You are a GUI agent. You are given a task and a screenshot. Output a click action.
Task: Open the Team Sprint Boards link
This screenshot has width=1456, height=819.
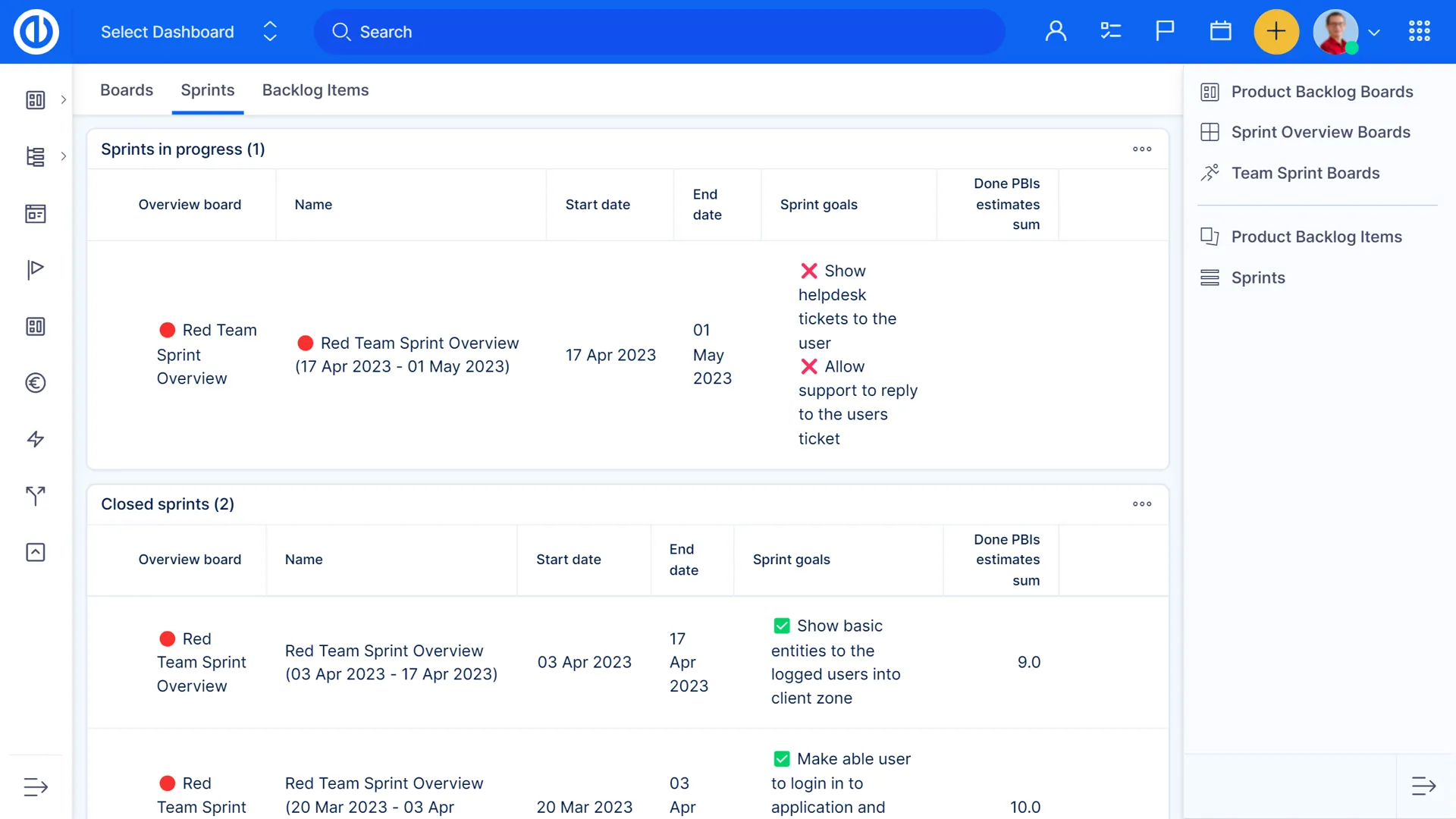tap(1305, 173)
